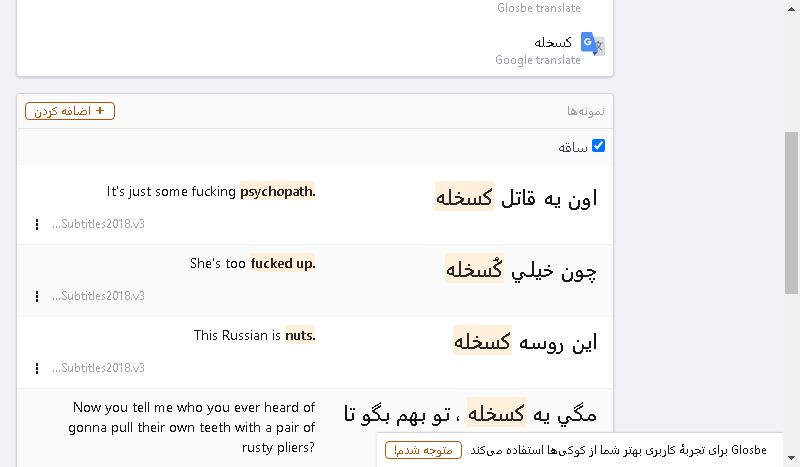This screenshot has height=467, width=800.
Task: Open Subtitles2018.v3 source under nuts sentence
Action: coord(98,368)
